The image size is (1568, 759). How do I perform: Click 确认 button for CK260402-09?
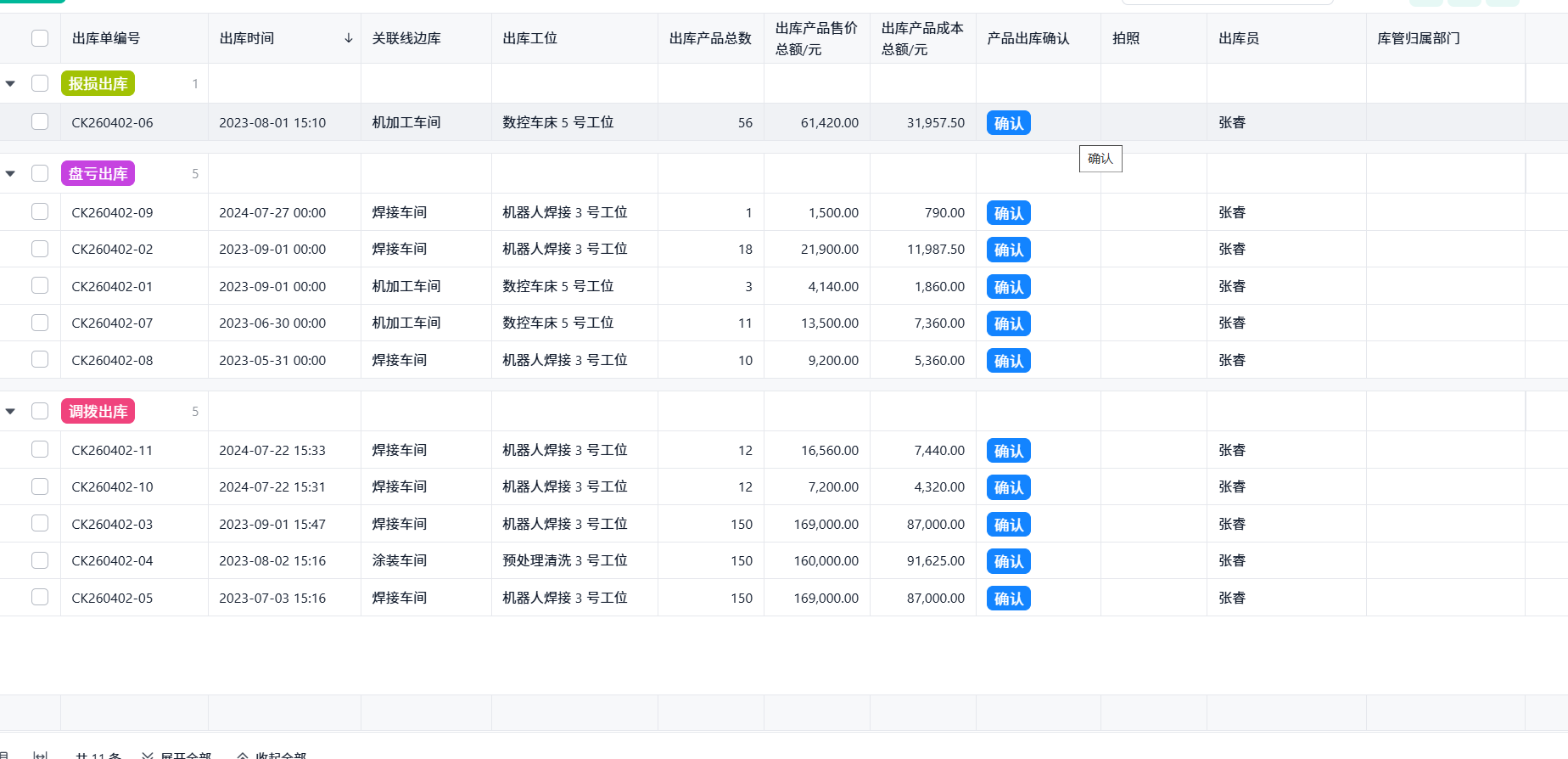pyautogui.click(x=1008, y=213)
